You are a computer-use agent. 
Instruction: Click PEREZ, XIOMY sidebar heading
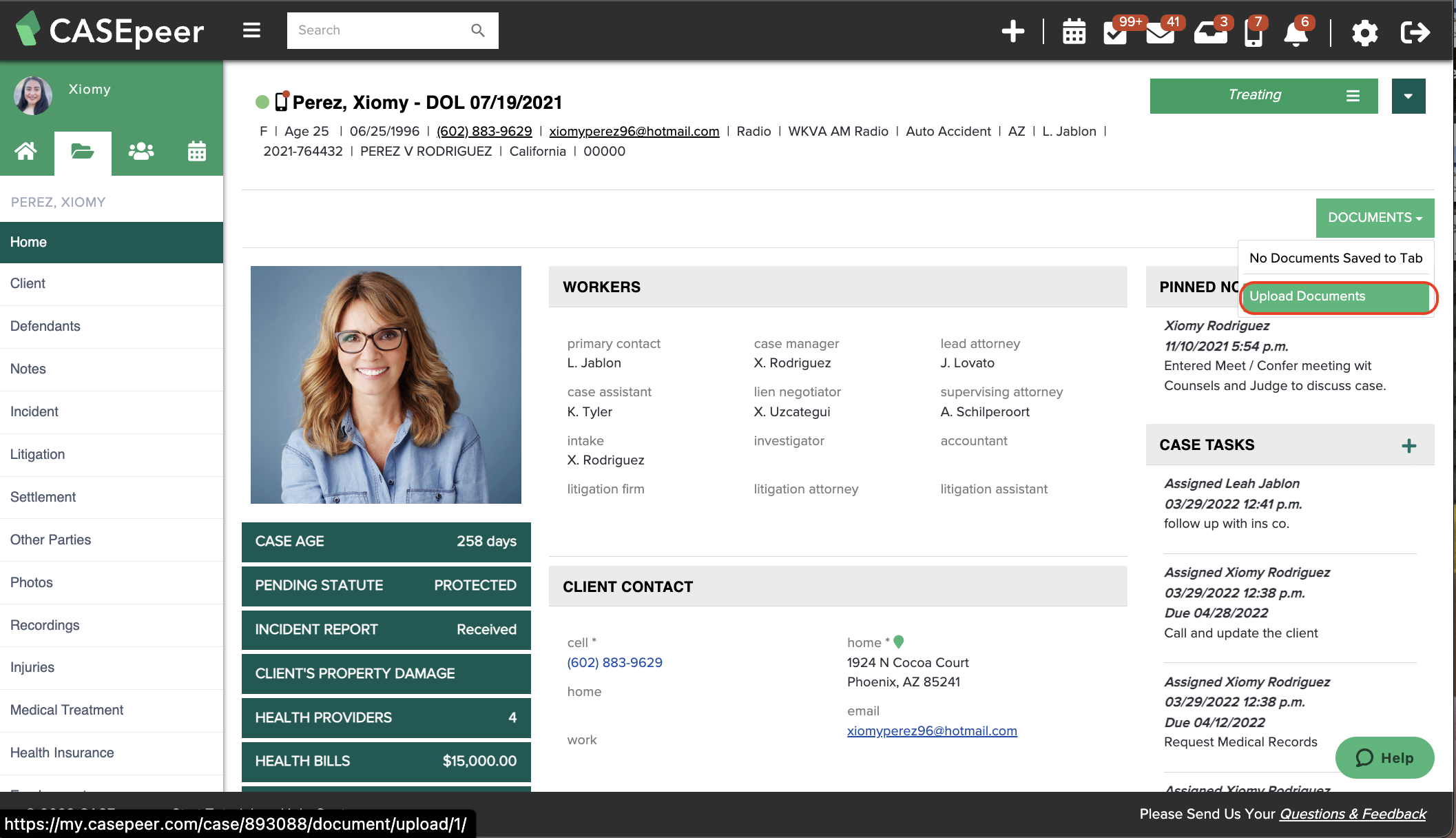click(58, 203)
